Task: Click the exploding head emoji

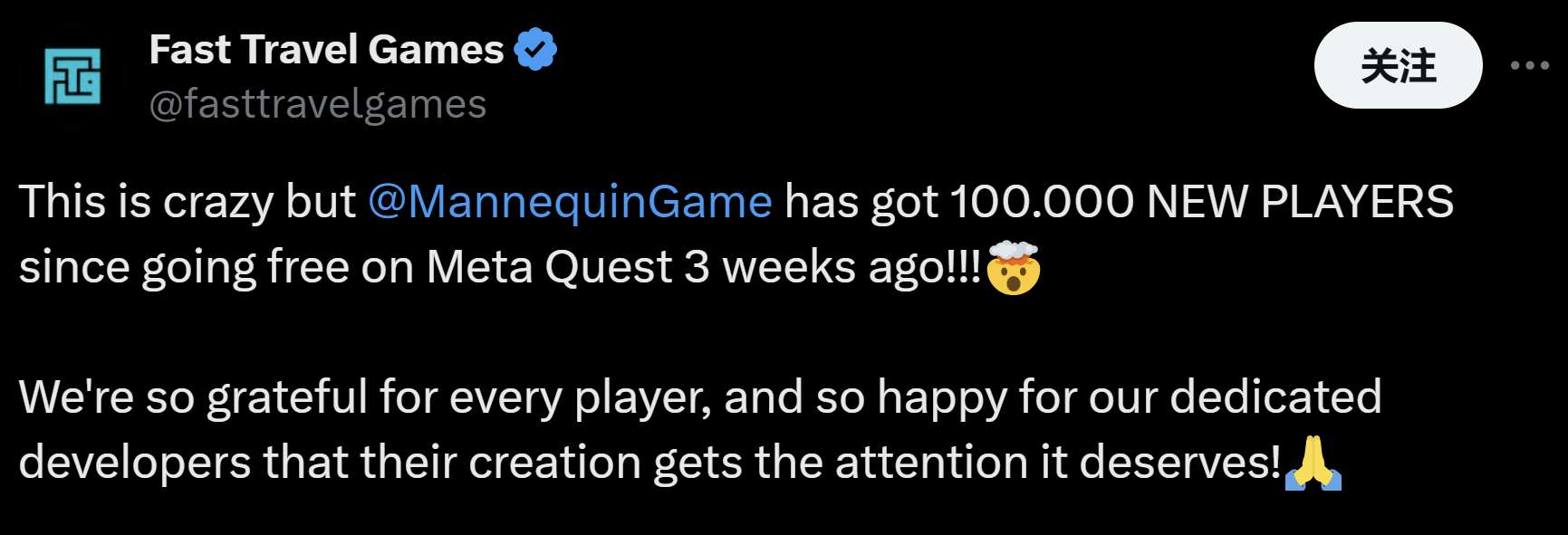Action: tap(1013, 268)
